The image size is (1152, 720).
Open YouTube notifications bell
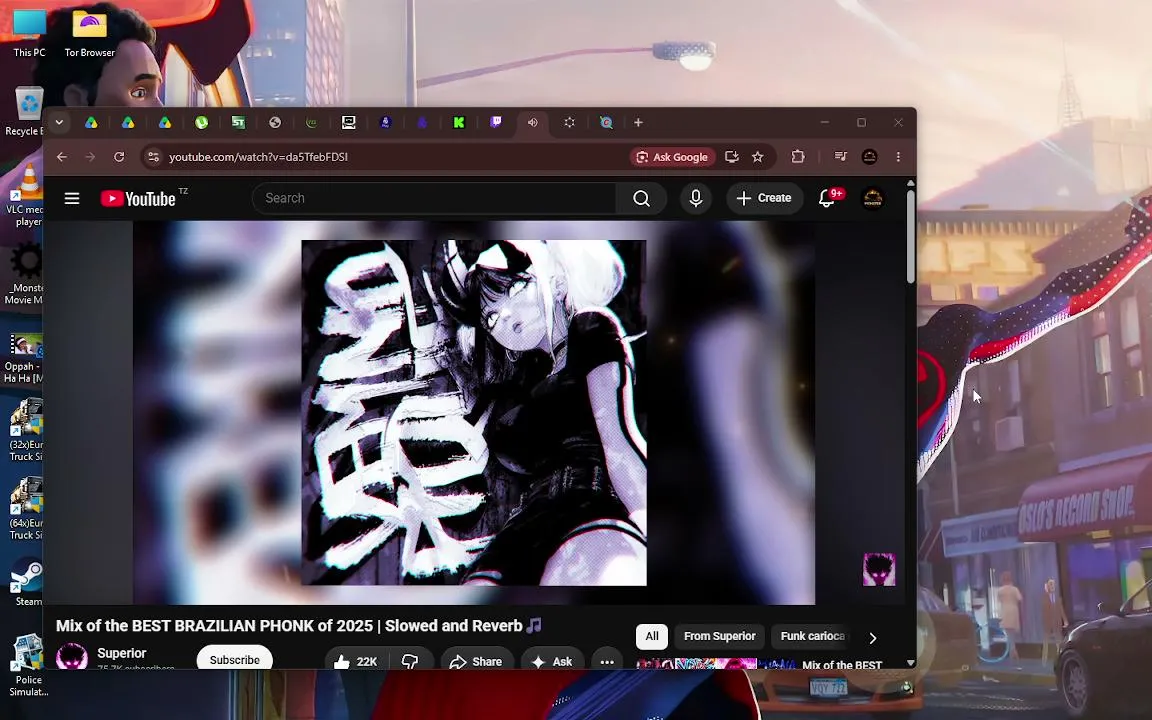827,198
